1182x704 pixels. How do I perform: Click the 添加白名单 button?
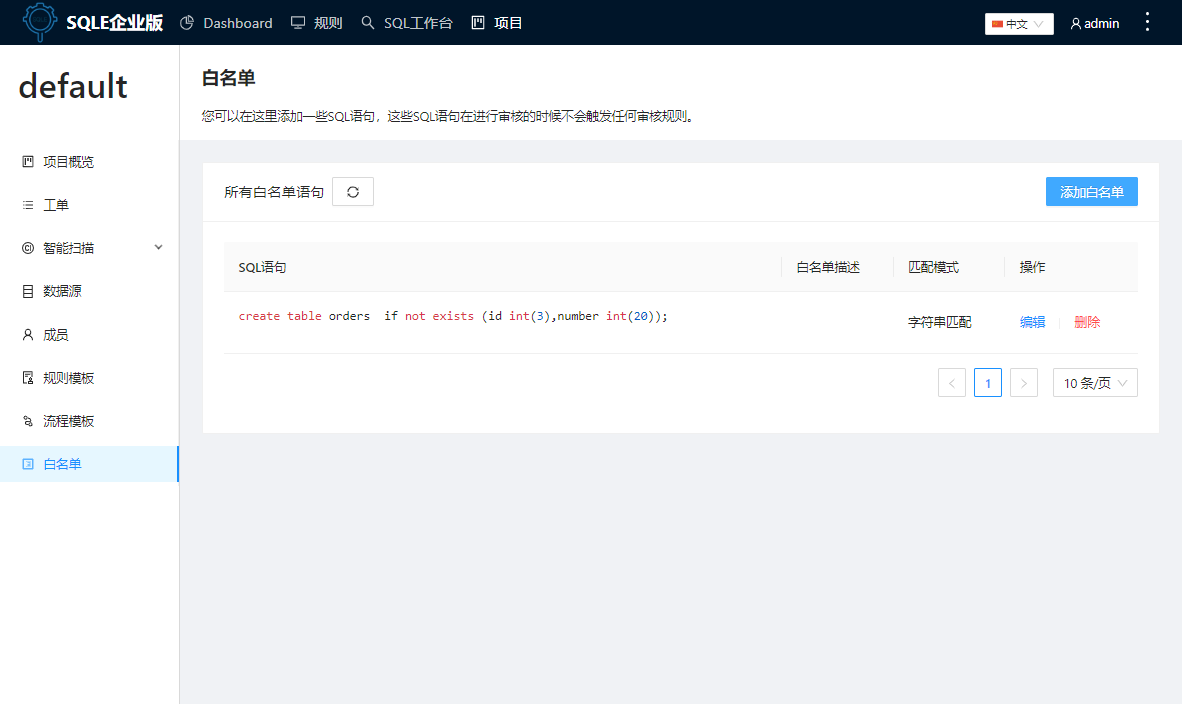(x=1091, y=192)
